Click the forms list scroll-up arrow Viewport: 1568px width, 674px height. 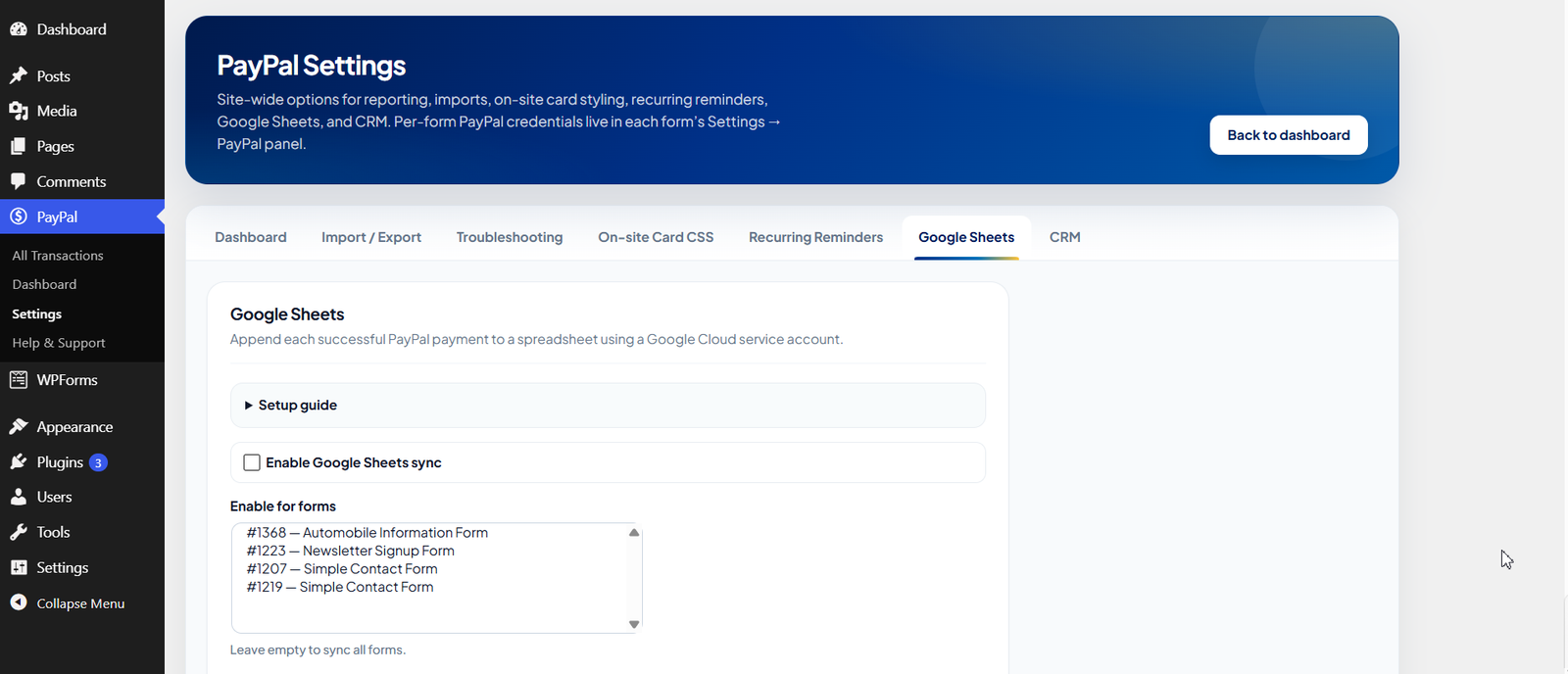click(634, 533)
